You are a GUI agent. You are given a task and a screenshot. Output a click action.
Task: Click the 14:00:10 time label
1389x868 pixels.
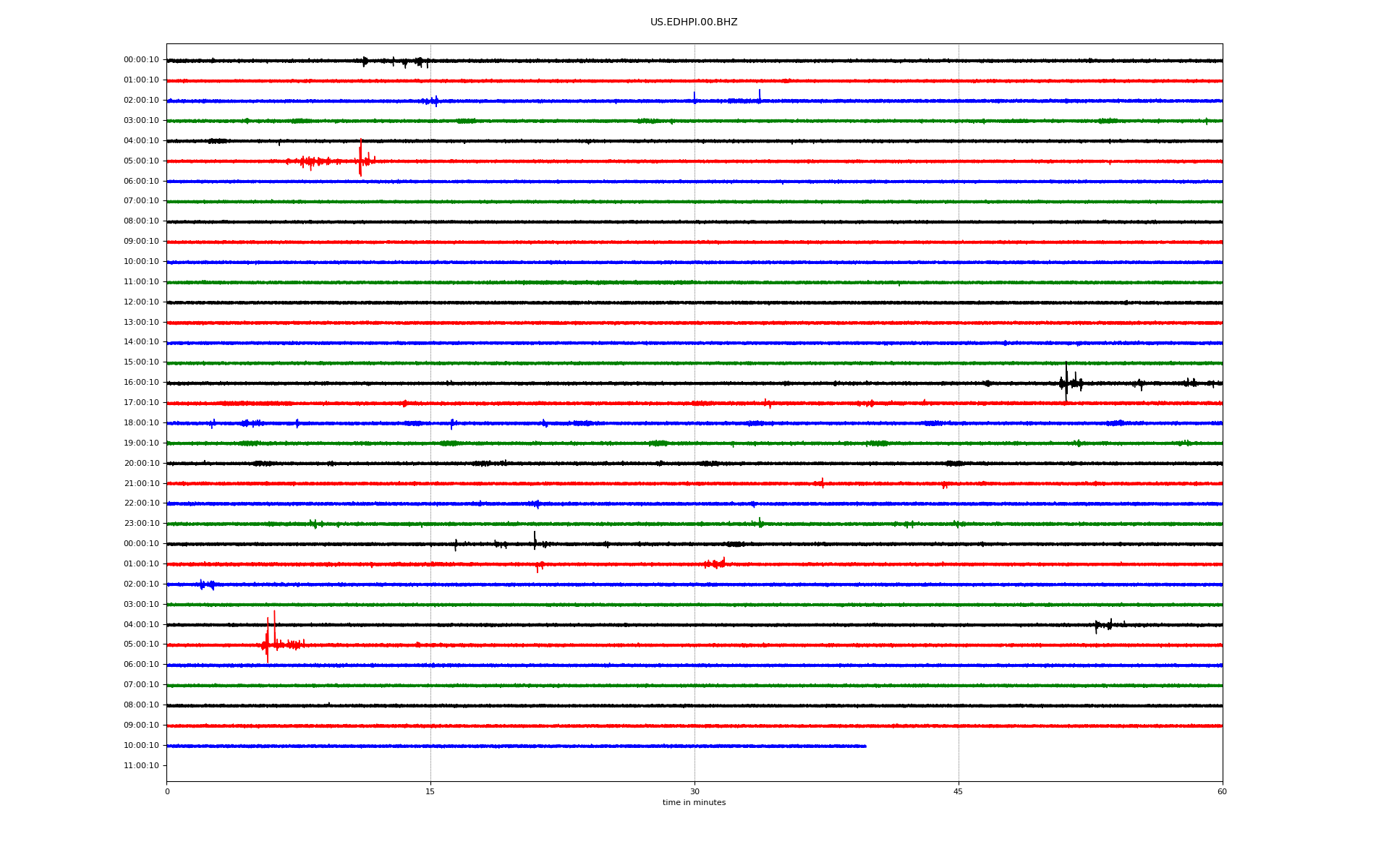(141, 342)
